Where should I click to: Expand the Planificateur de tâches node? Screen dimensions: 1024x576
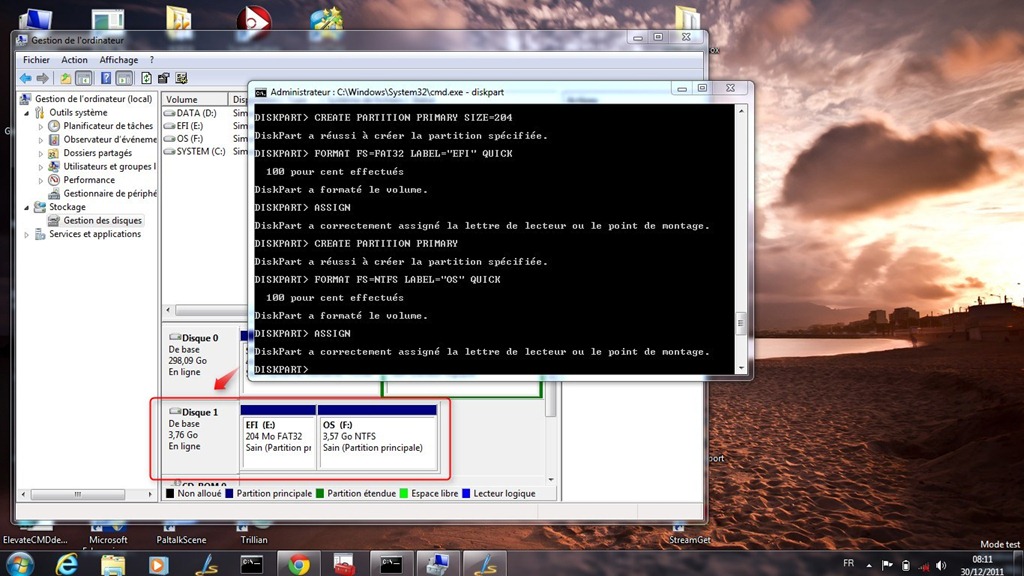[40, 126]
